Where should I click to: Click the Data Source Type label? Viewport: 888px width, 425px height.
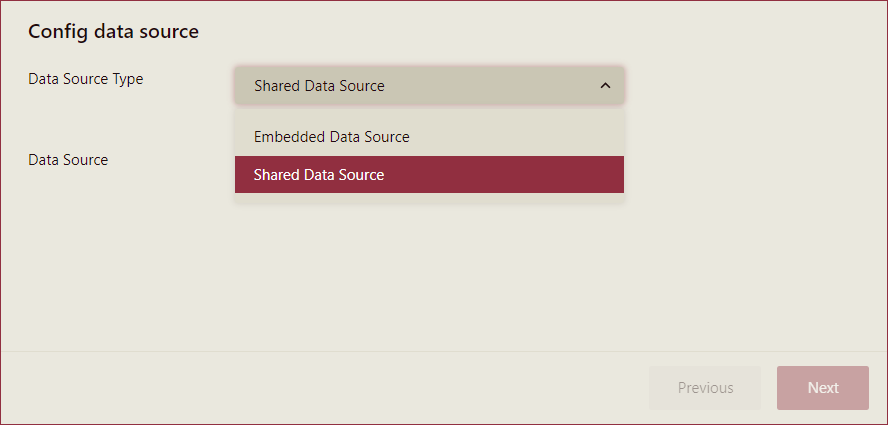85,79
